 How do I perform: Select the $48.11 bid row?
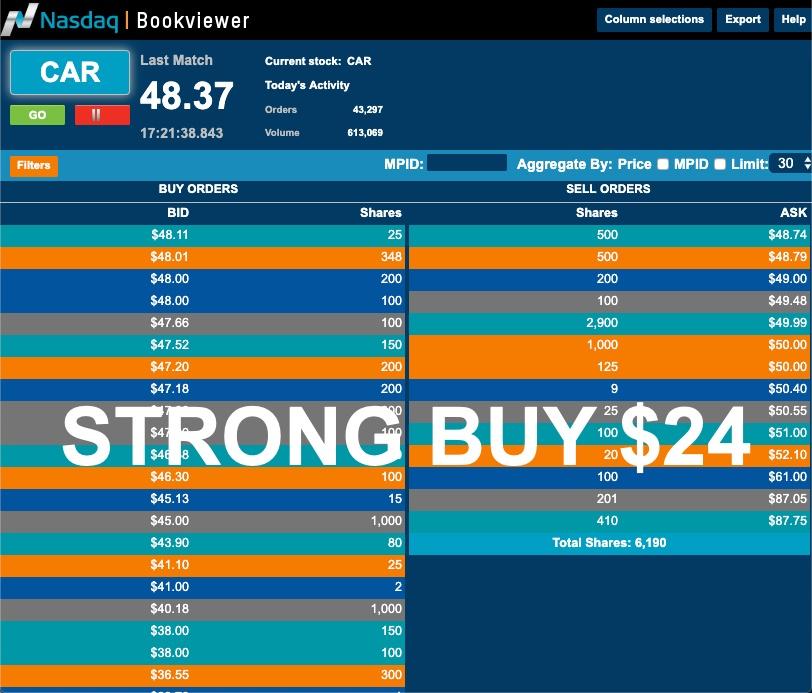pos(202,235)
